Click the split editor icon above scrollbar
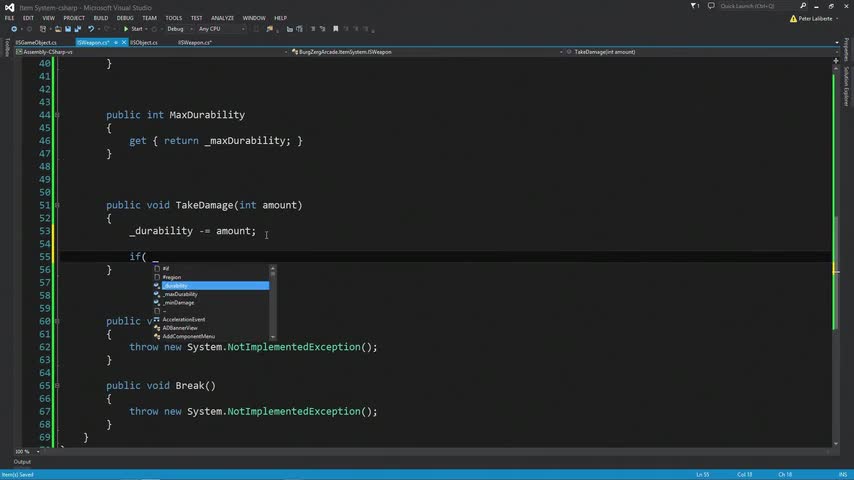854x480 pixels. [x=836, y=60]
